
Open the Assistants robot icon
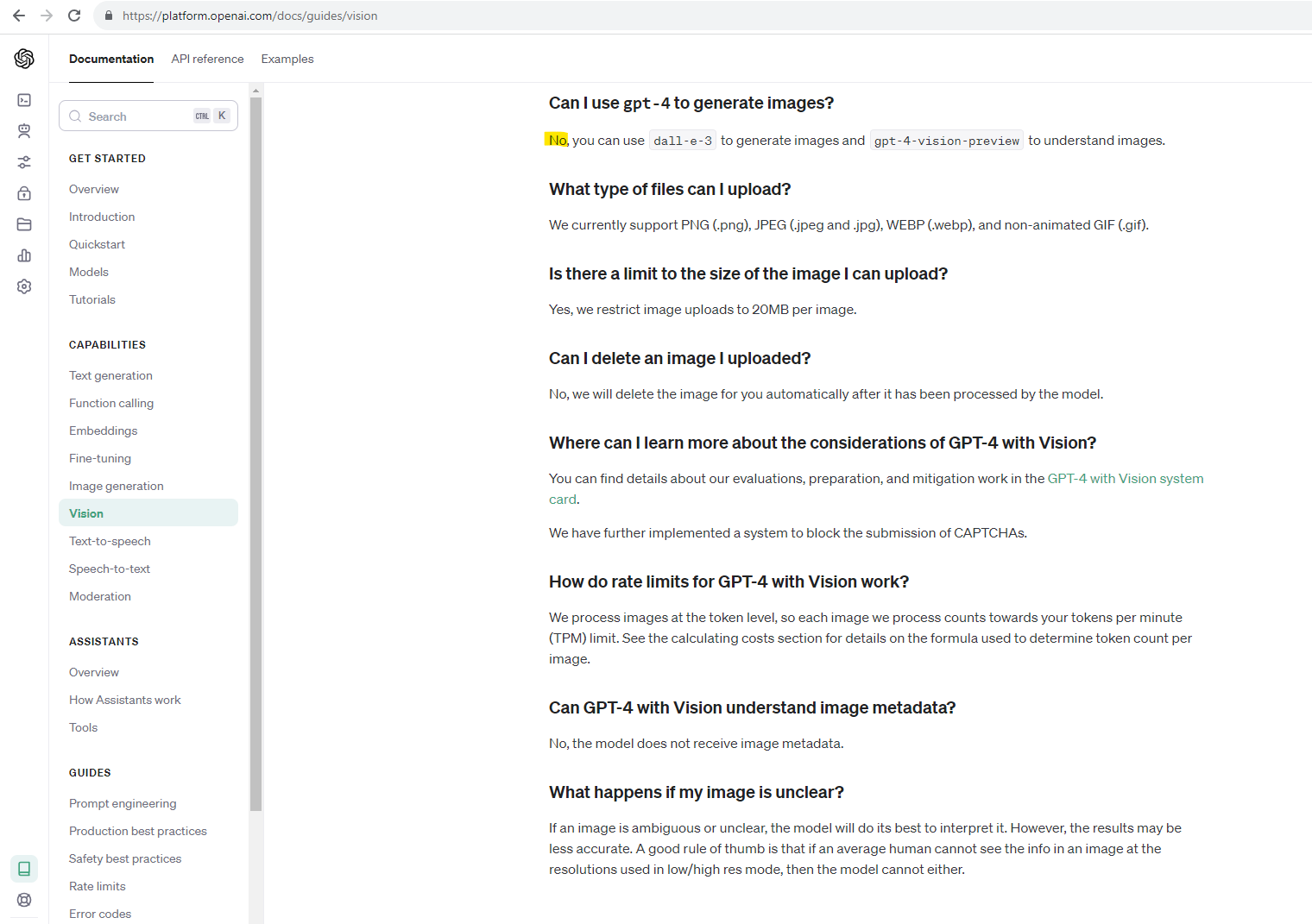[x=24, y=131]
